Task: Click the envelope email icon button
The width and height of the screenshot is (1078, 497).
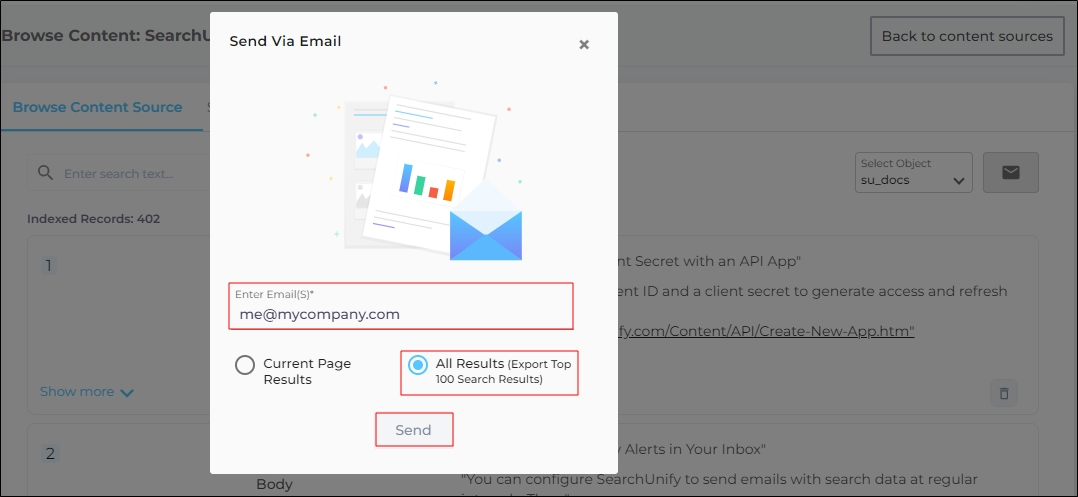Action: pyautogui.click(x=1010, y=173)
